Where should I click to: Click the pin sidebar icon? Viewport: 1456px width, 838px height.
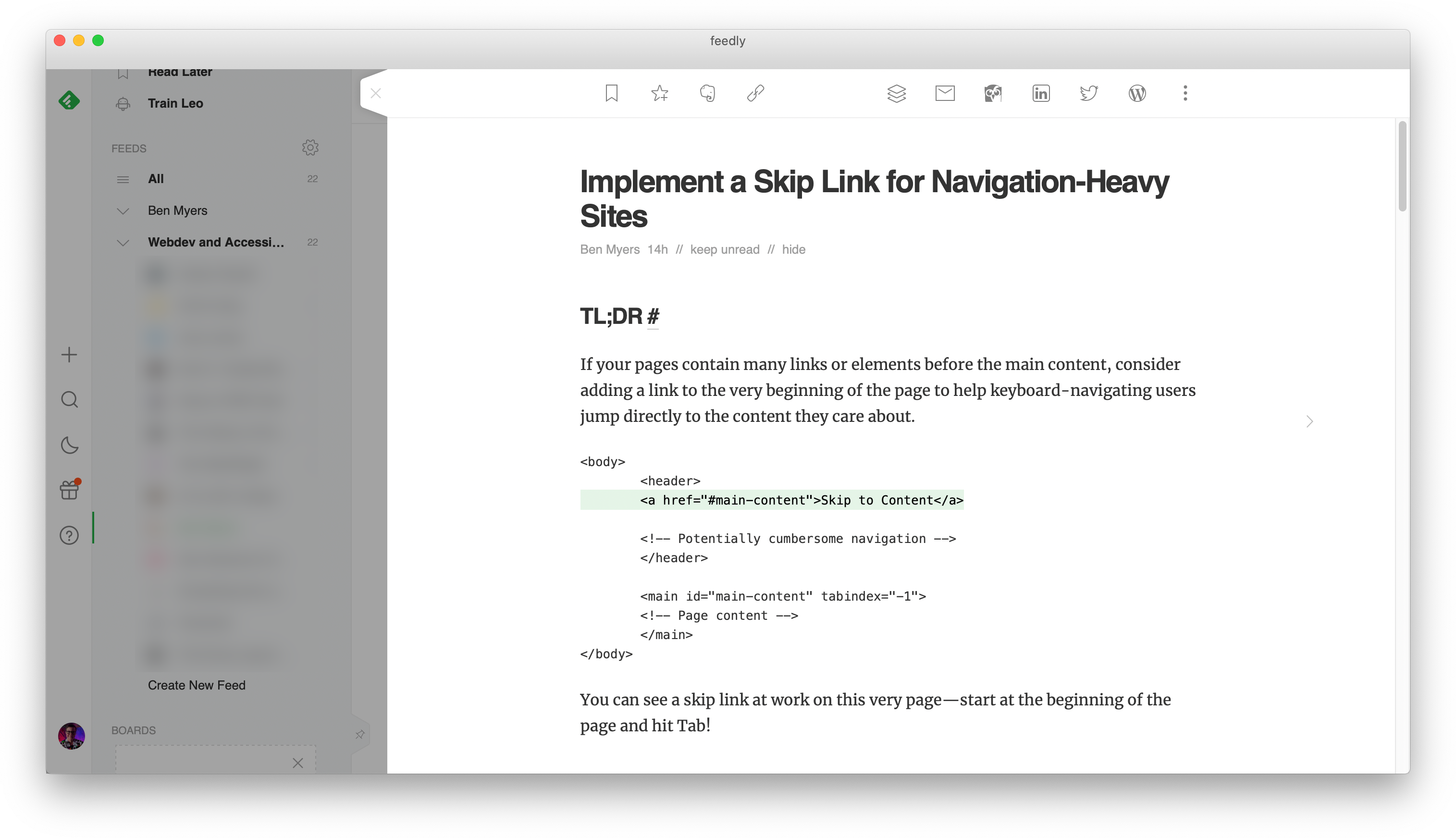click(x=360, y=734)
